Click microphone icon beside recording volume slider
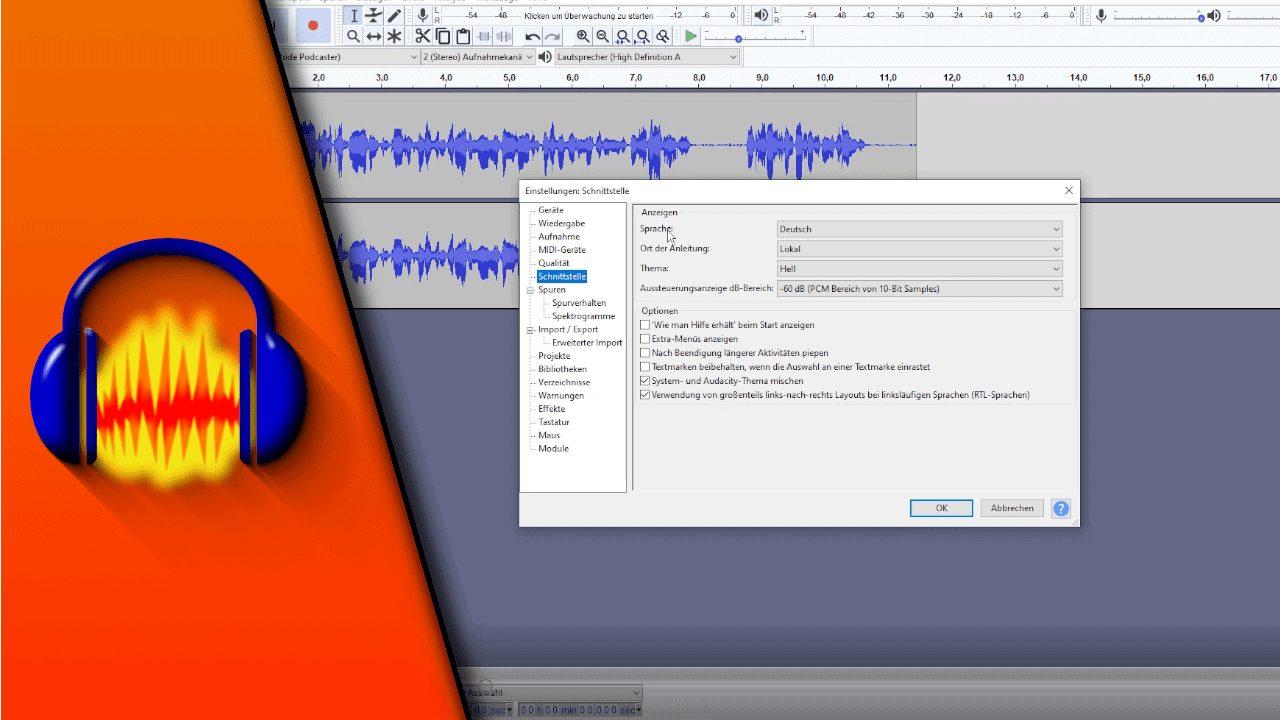The width and height of the screenshot is (1280, 720). (1101, 15)
